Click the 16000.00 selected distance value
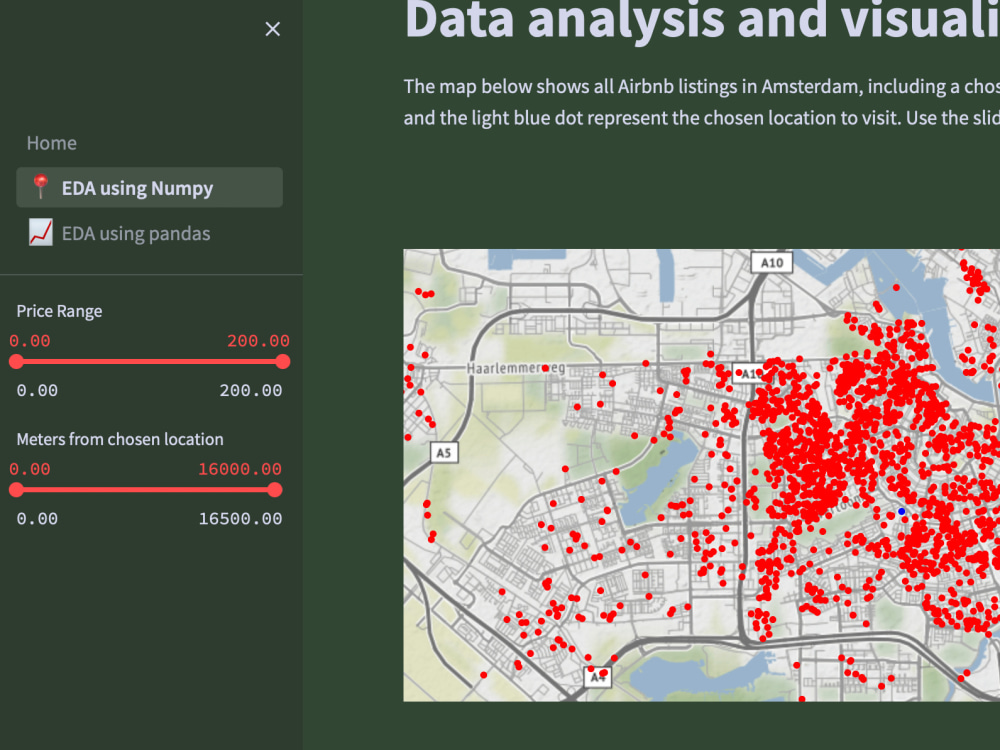This screenshot has height=750, width=1000. click(240, 469)
